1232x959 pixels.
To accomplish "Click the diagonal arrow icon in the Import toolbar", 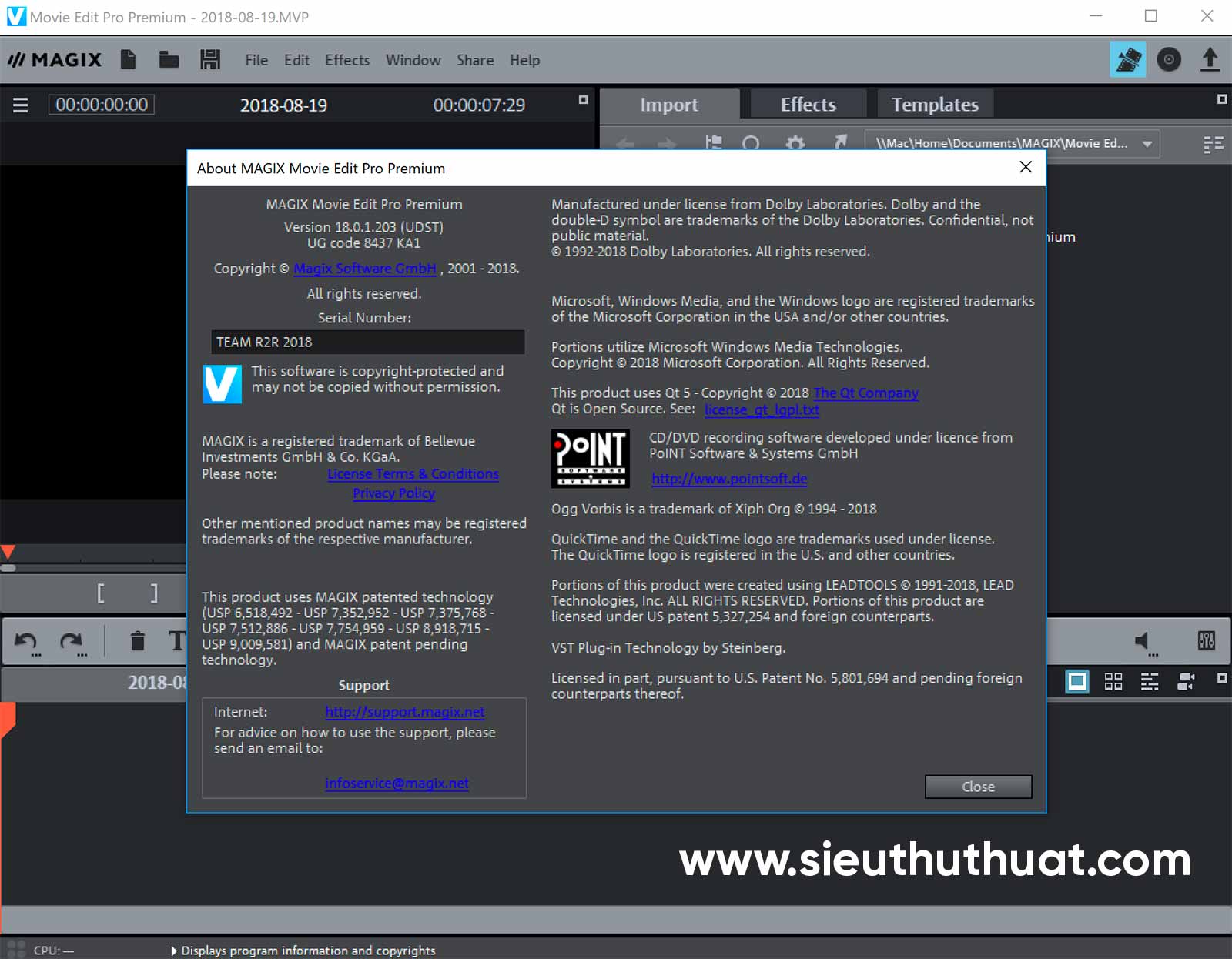I will pos(840,142).
